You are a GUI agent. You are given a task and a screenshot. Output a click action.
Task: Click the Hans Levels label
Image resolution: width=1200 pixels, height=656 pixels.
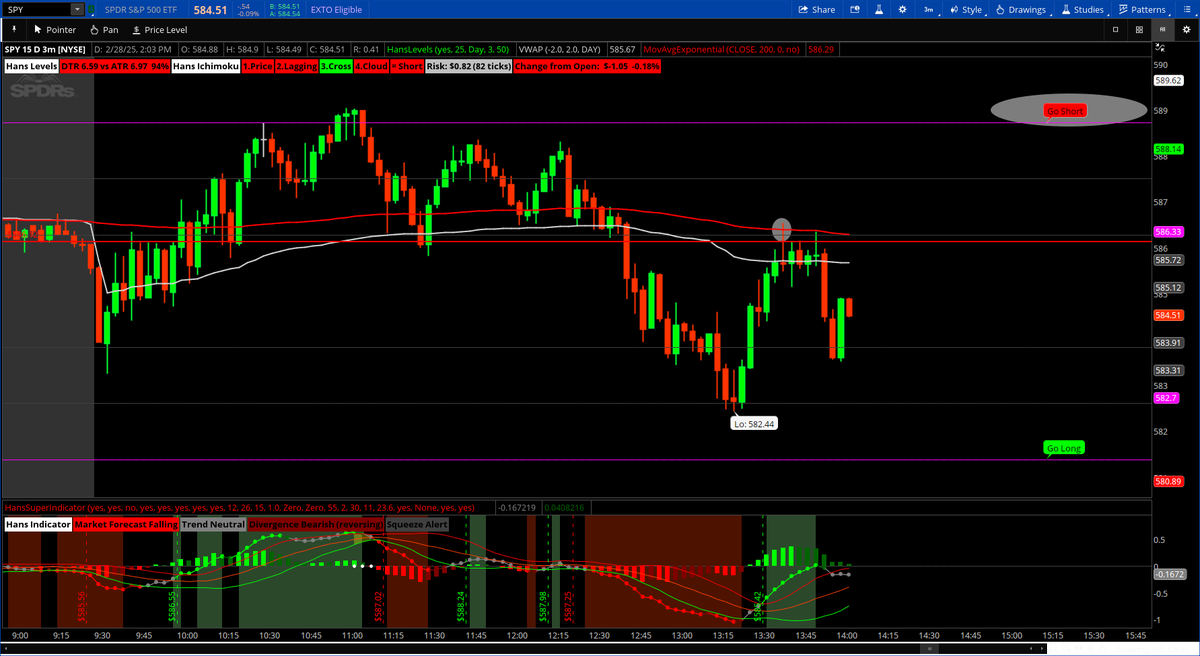click(x=32, y=66)
